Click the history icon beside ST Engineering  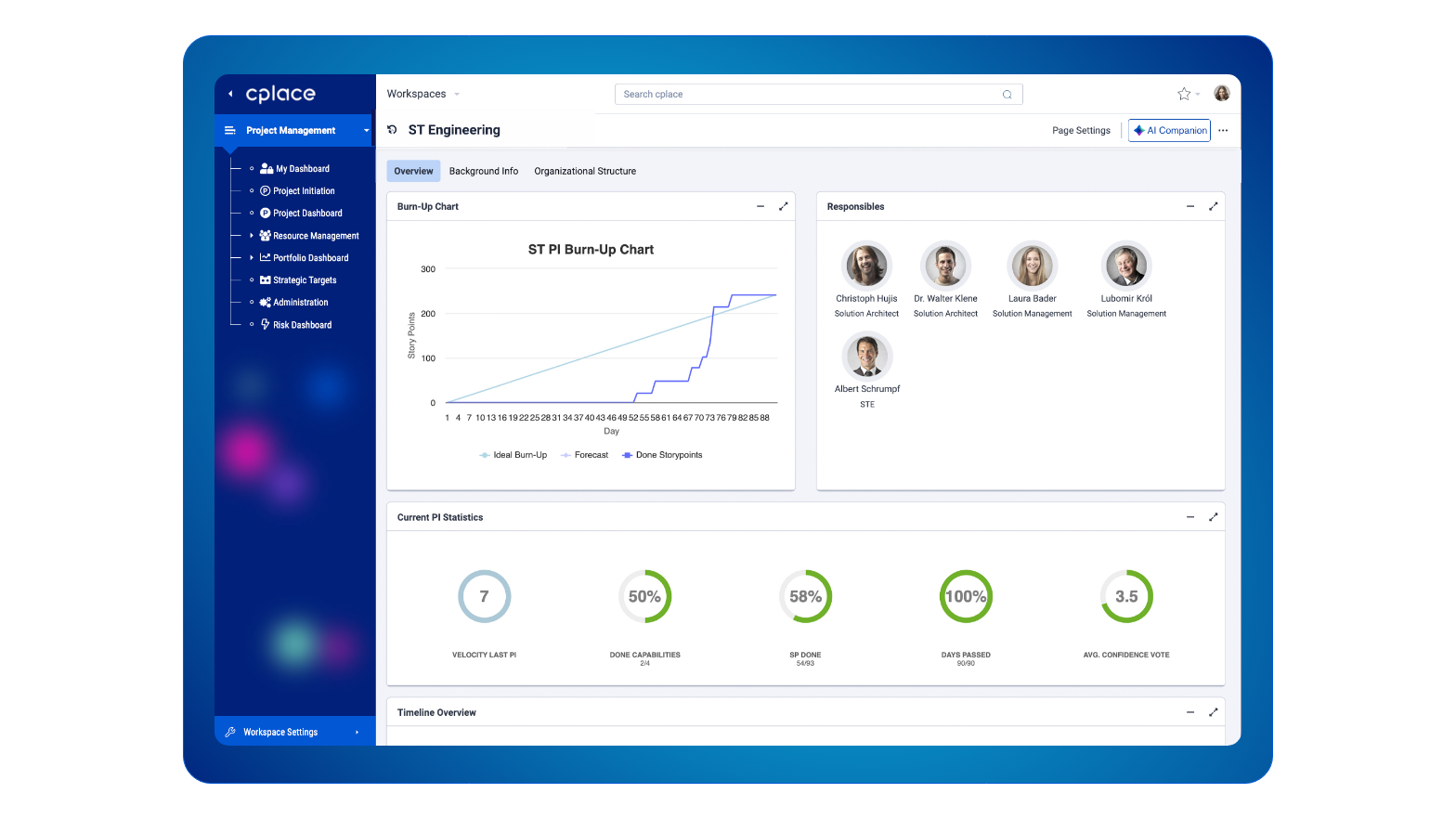tap(393, 130)
